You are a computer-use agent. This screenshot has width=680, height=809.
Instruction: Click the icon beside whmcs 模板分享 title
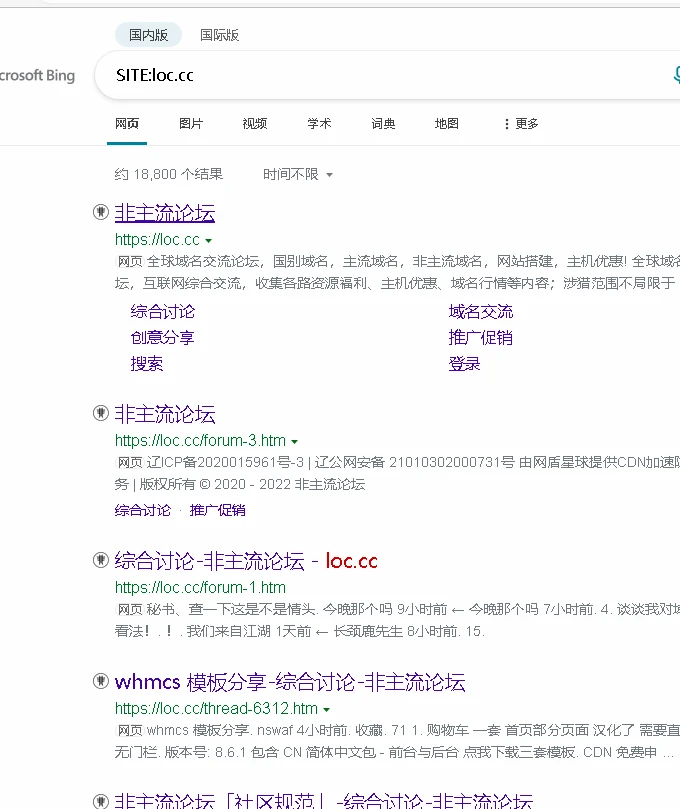pyautogui.click(x=101, y=682)
